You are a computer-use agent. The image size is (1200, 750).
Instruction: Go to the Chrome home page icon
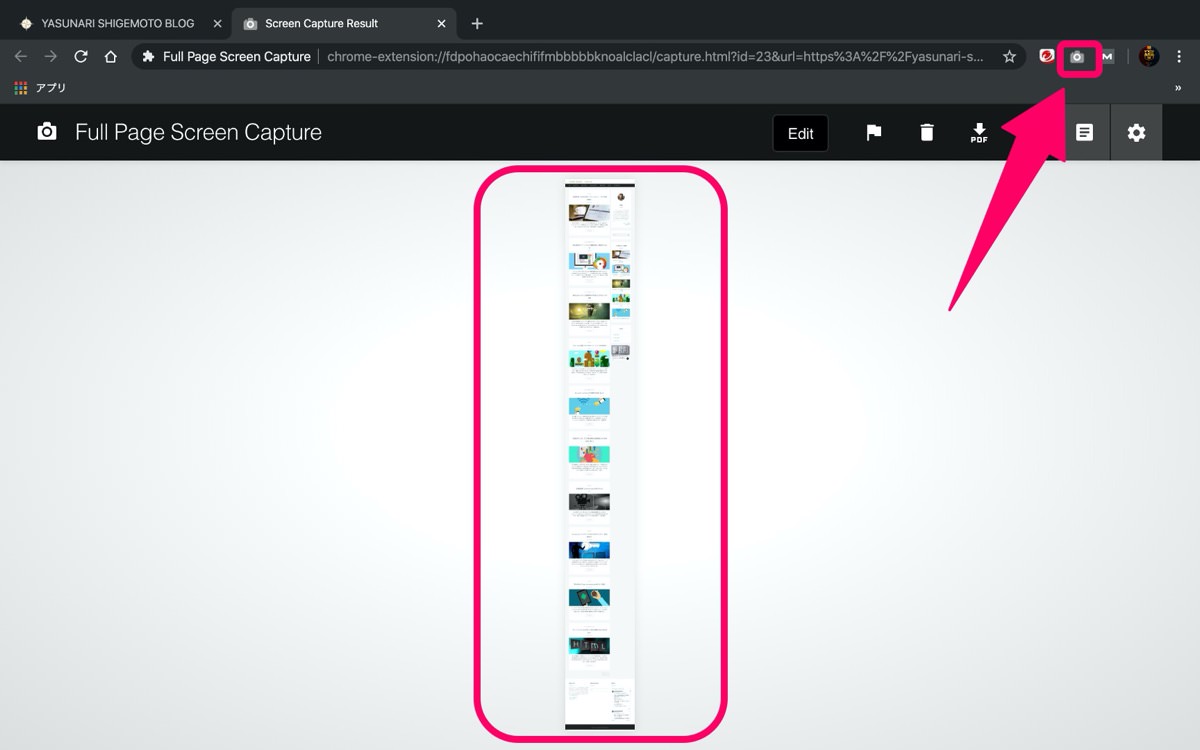click(111, 57)
